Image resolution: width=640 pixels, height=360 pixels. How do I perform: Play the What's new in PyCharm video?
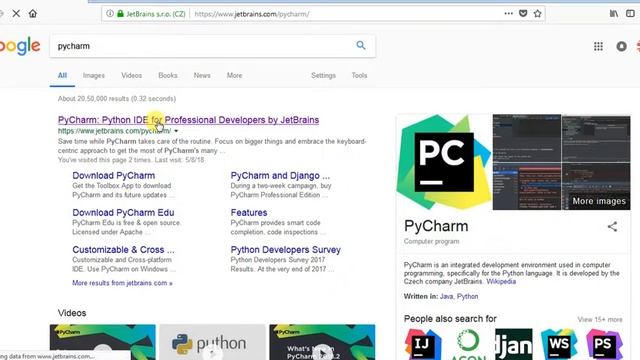(x=322, y=342)
